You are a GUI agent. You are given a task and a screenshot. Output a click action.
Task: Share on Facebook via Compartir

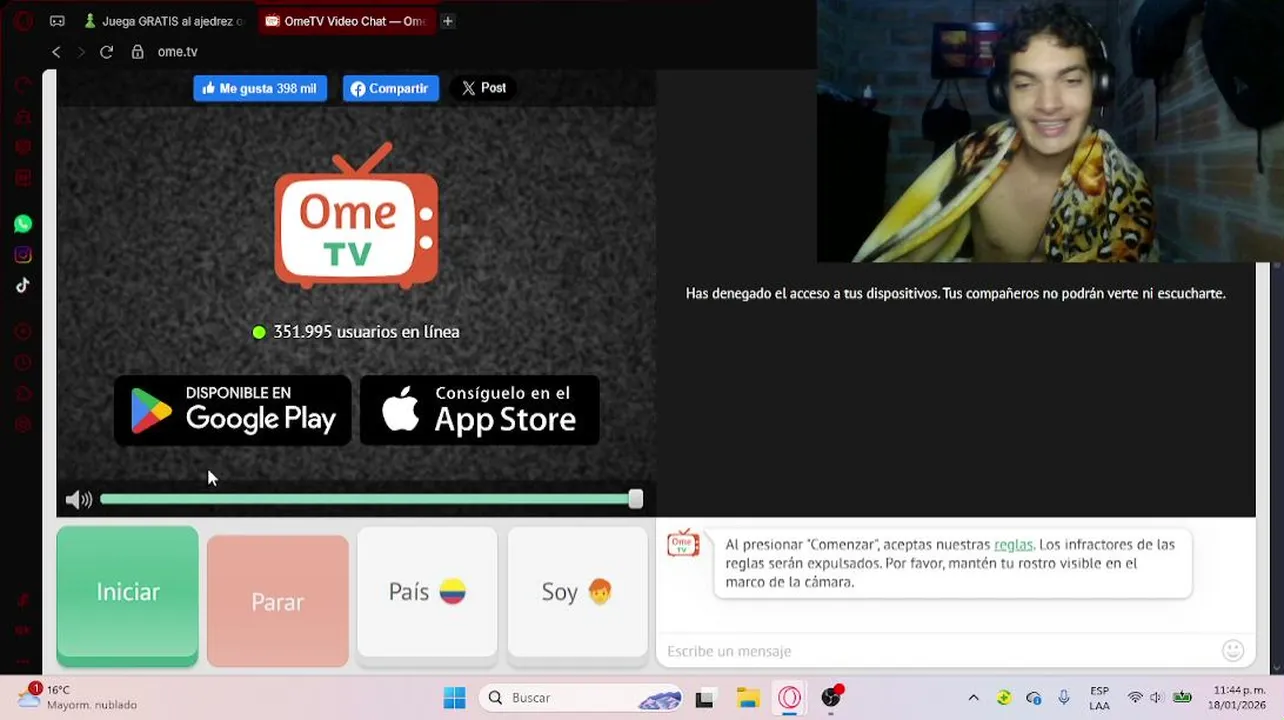(391, 88)
